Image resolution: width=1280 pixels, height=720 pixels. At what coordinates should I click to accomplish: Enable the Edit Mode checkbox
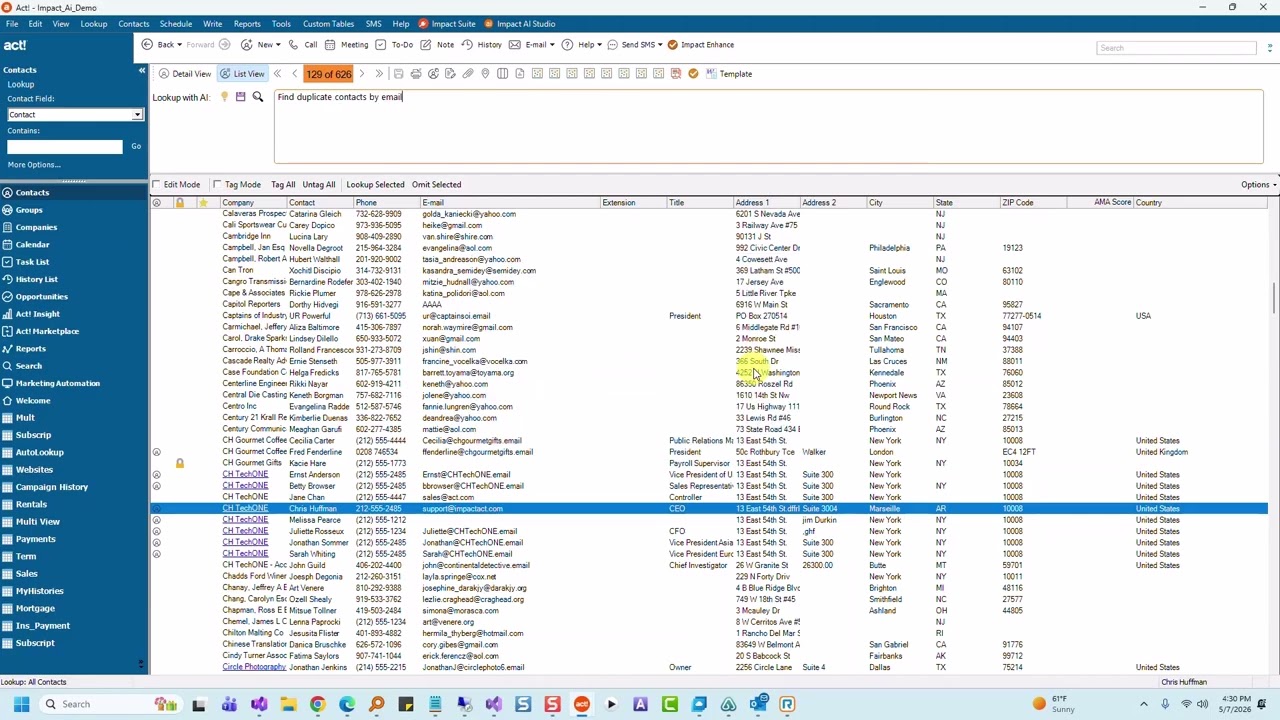[x=157, y=185]
